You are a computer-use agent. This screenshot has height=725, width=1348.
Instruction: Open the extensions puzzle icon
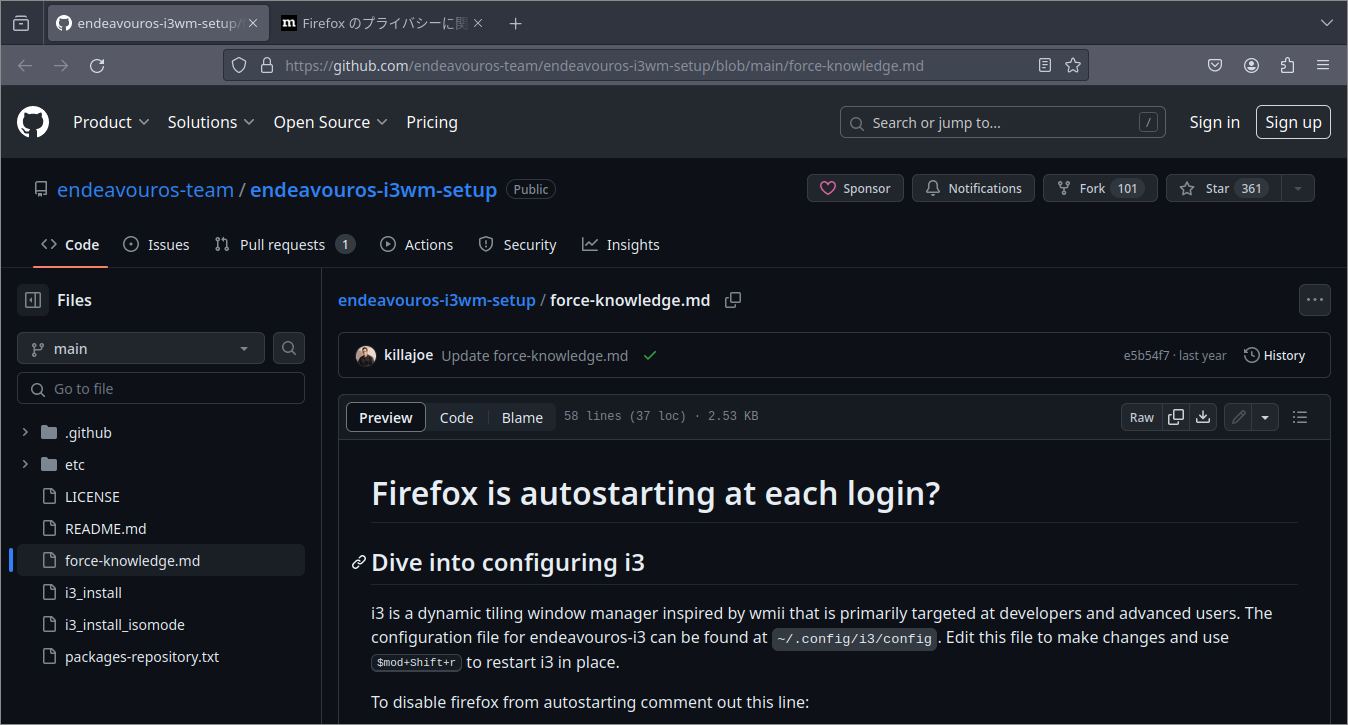1287,65
